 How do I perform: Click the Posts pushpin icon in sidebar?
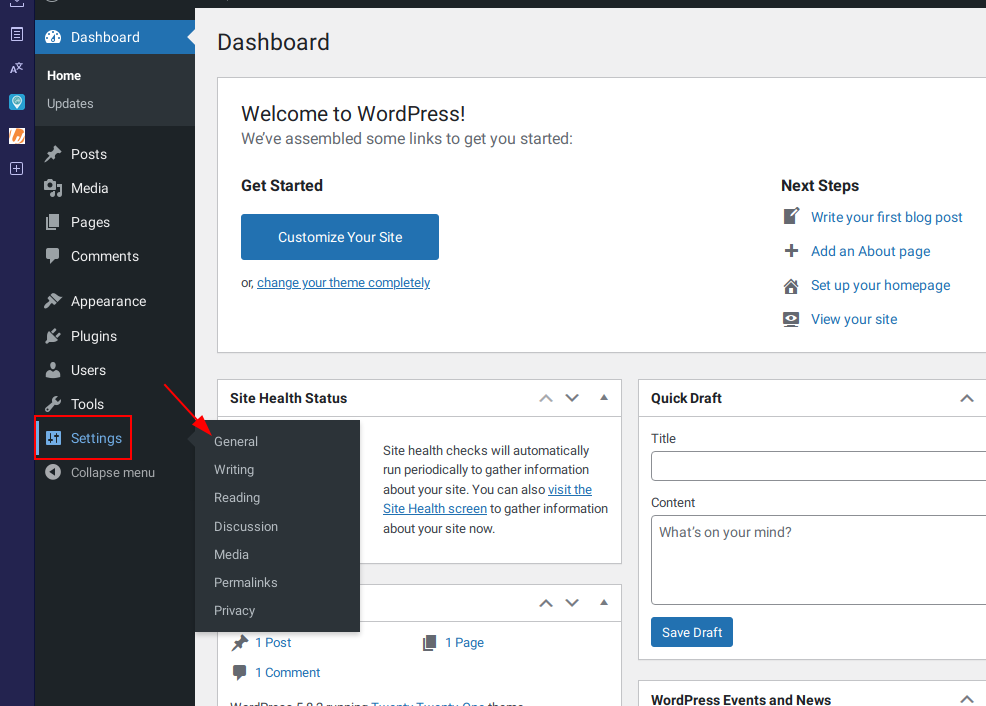[x=53, y=154]
